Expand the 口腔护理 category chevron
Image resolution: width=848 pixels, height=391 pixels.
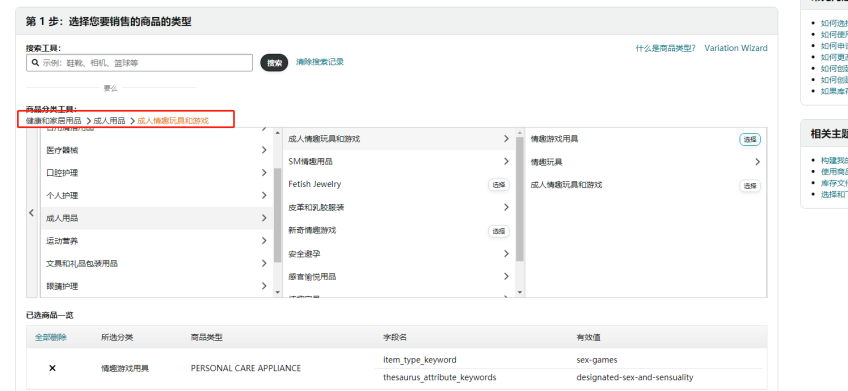[264, 173]
